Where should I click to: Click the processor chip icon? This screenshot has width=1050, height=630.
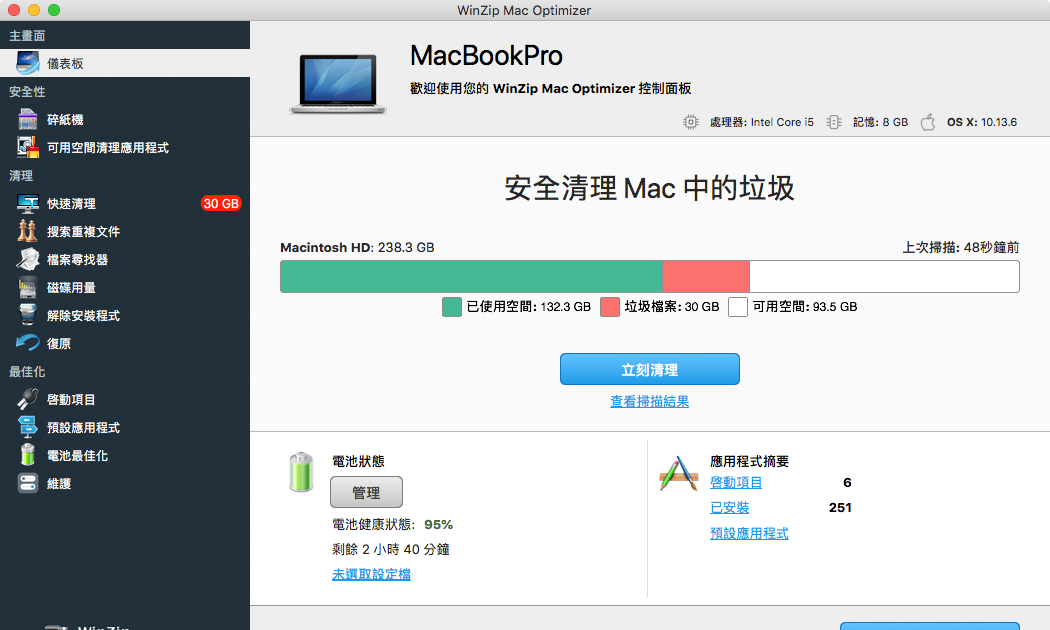point(690,122)
